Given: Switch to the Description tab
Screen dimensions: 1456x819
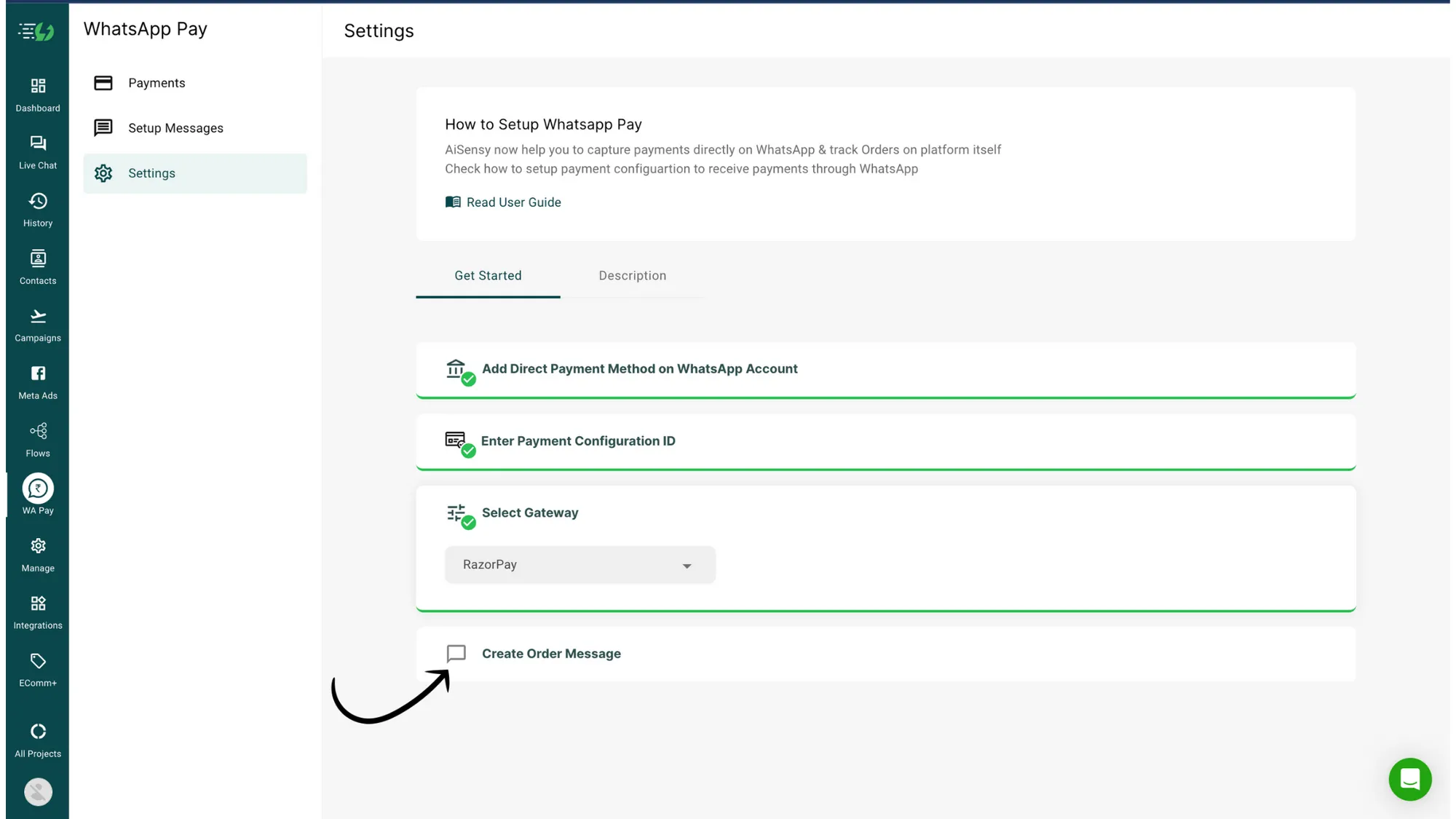Looking at the screenshot, I should [632, 275].
